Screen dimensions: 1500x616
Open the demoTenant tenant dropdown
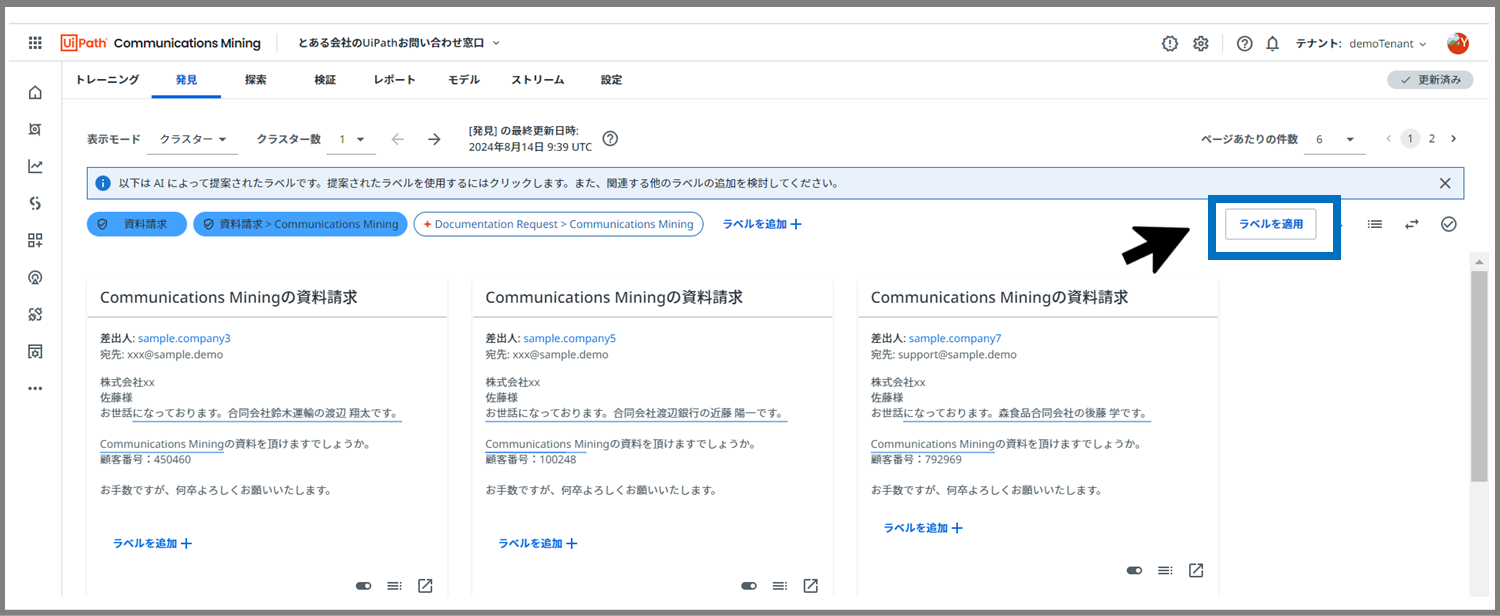click(x=1389, y=43)
